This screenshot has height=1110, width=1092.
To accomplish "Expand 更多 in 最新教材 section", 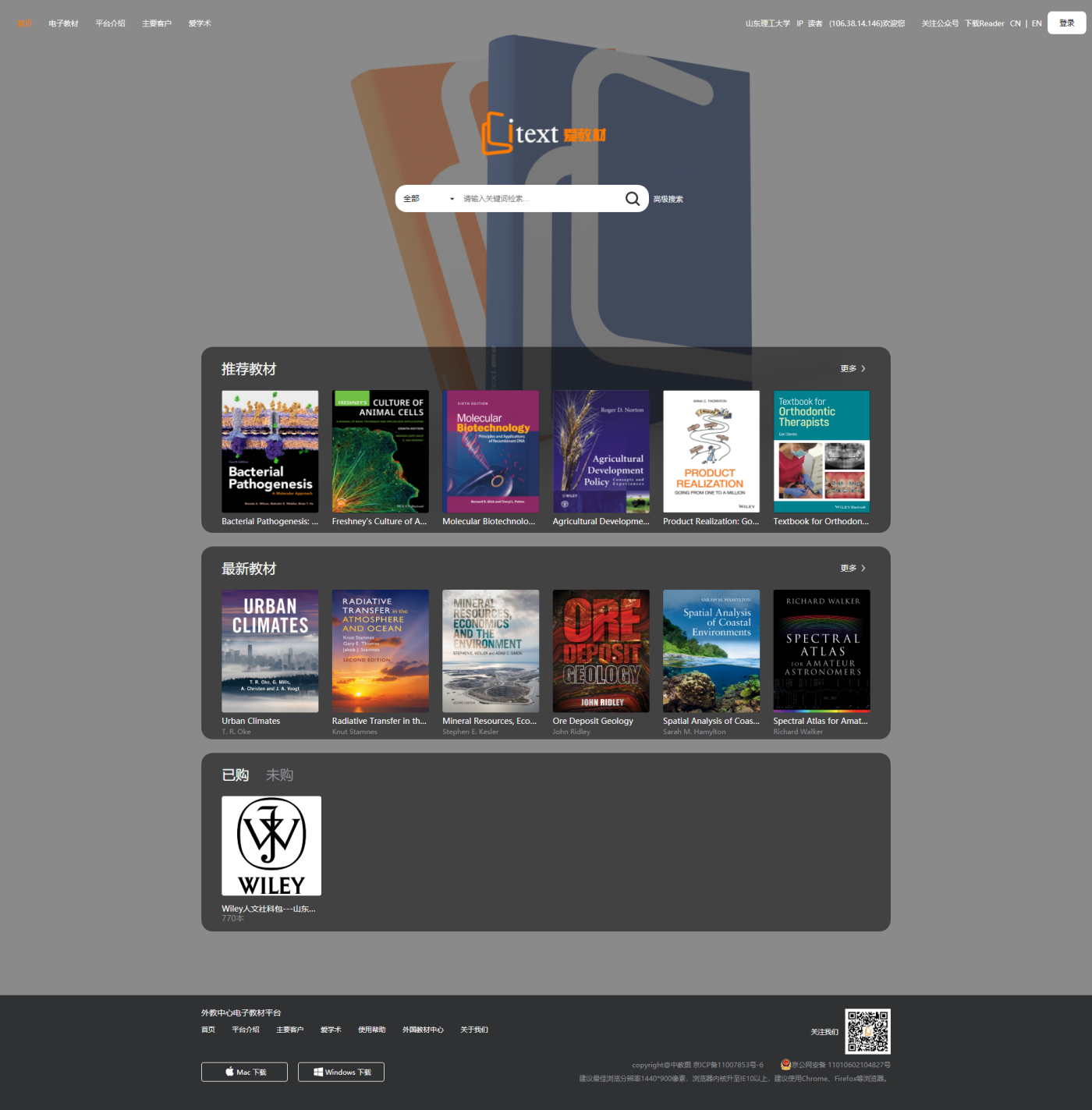I will tap(853, 569).
